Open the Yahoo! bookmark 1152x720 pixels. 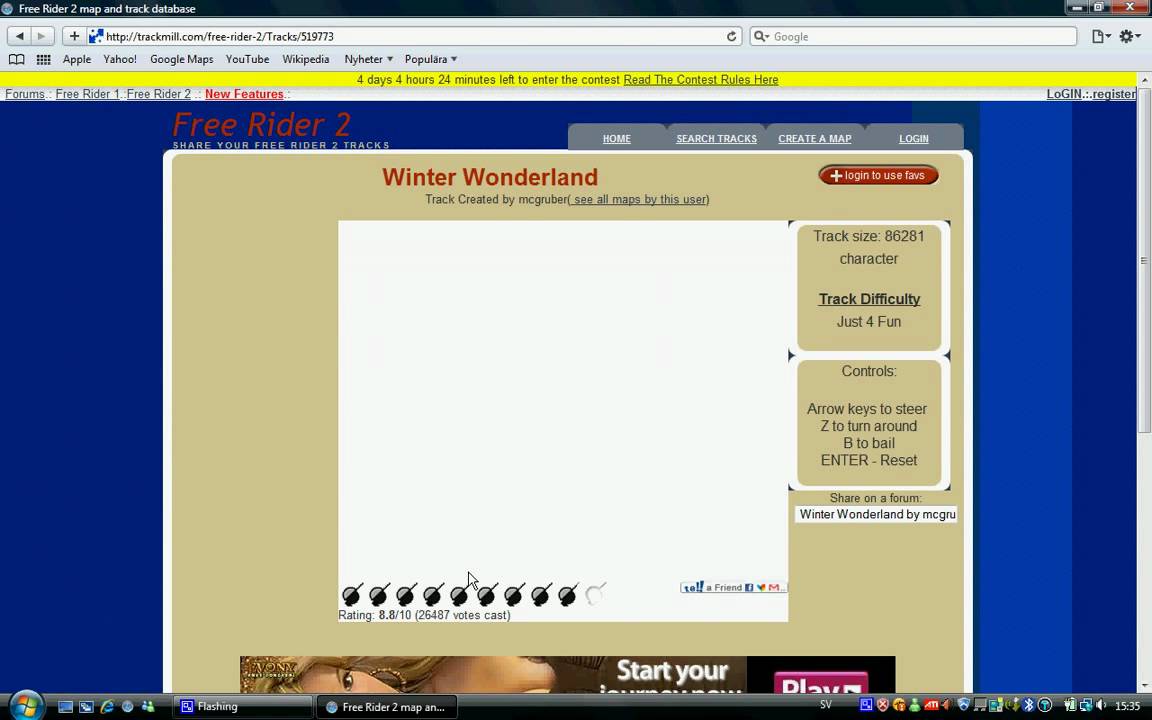click(120, 60)
